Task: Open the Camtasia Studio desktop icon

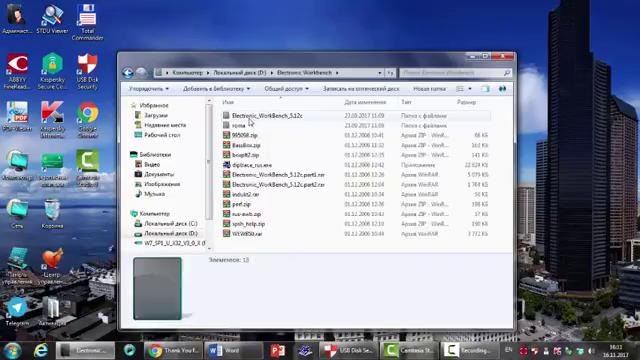Action: [87, 168]
